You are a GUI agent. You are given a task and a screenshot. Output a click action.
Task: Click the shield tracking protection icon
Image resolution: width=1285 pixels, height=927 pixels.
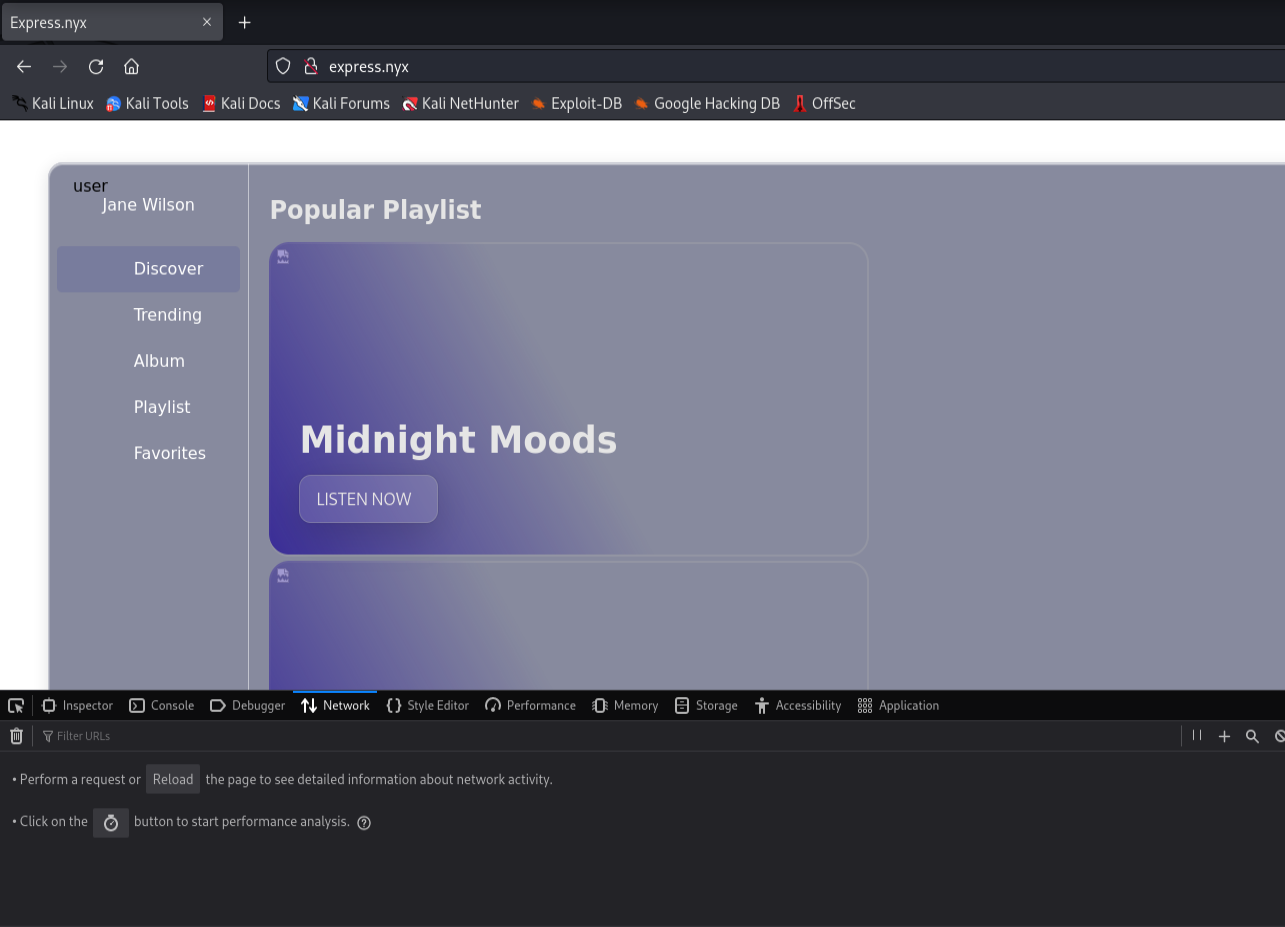[283, 66]
